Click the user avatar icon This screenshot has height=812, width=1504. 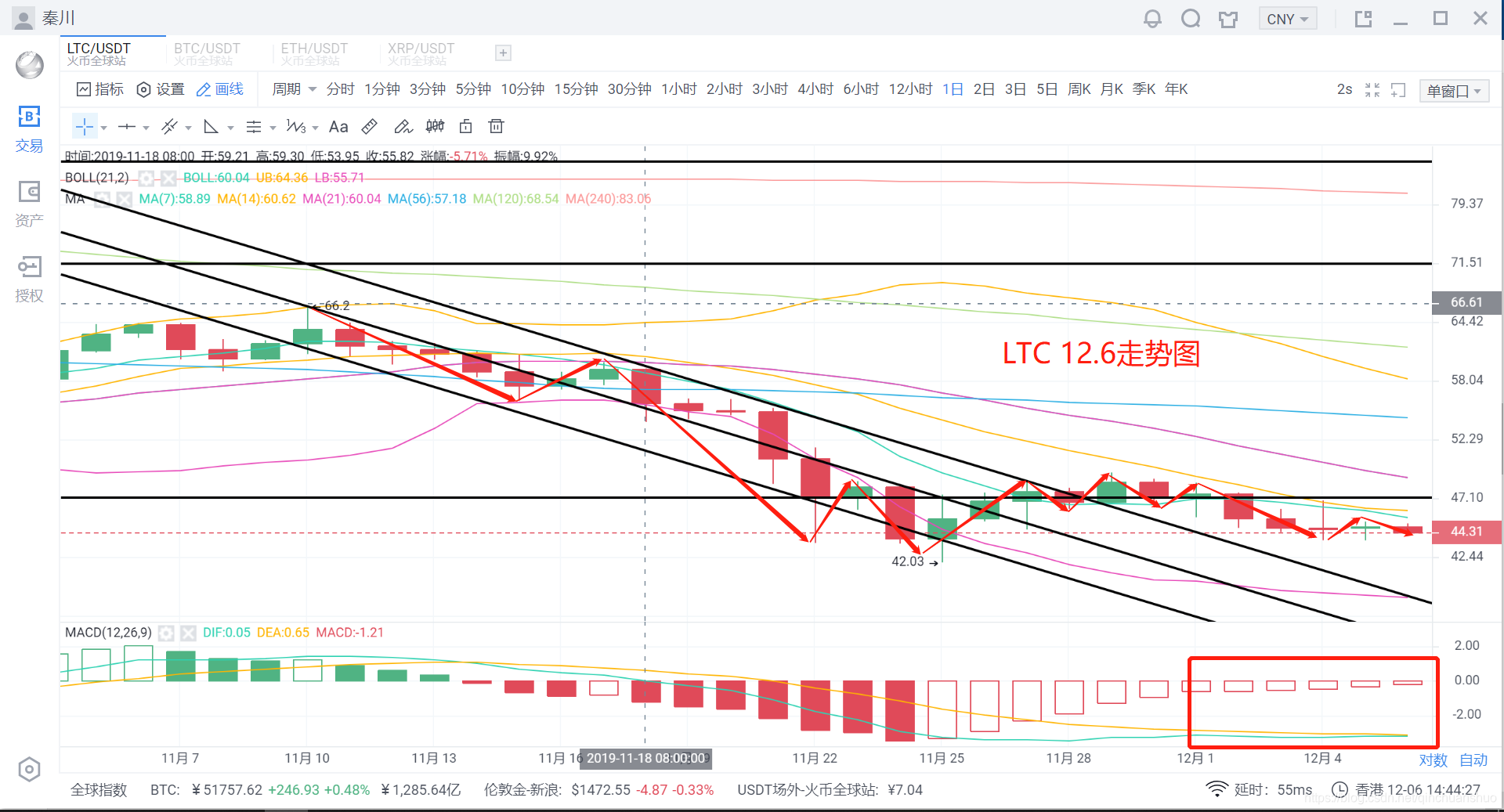[24, 18]
